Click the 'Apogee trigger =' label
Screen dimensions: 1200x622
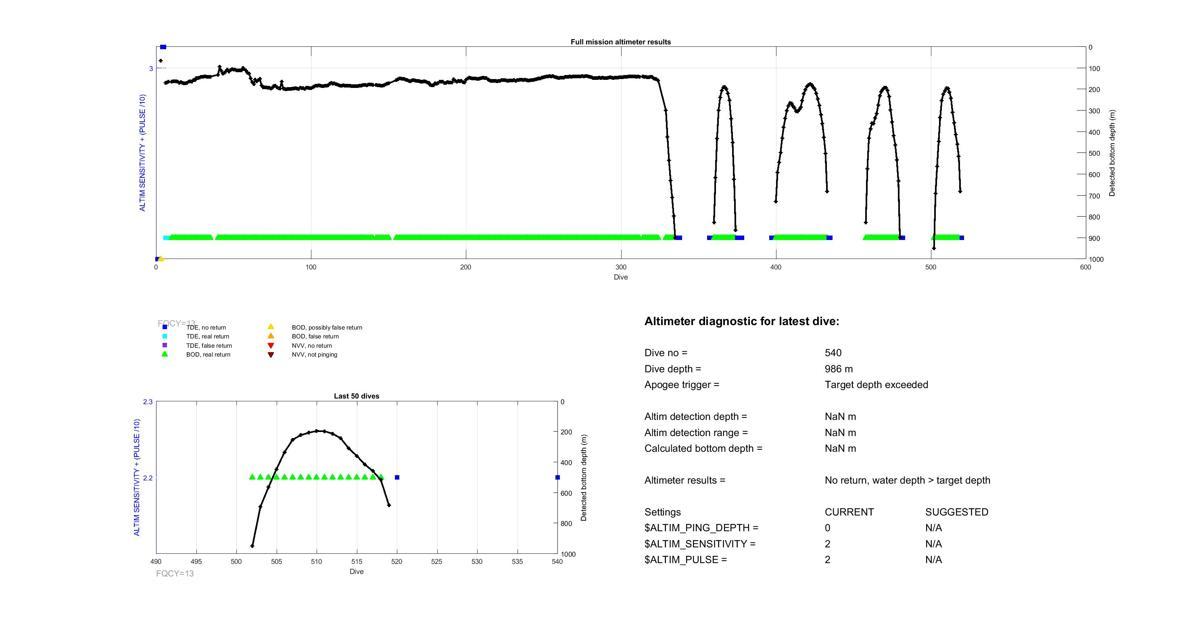[682, 385]
